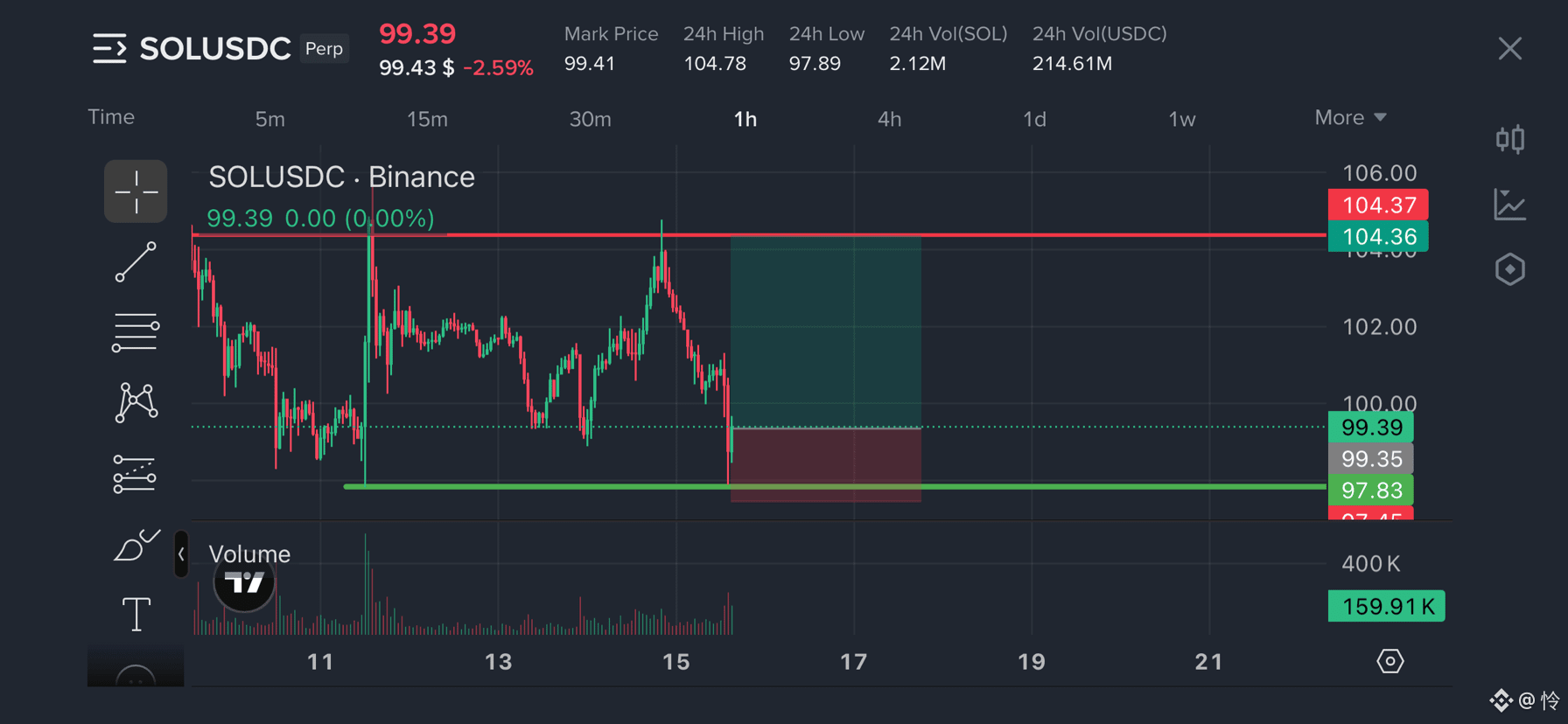Select the trend line drawing tool

[136, 262]
